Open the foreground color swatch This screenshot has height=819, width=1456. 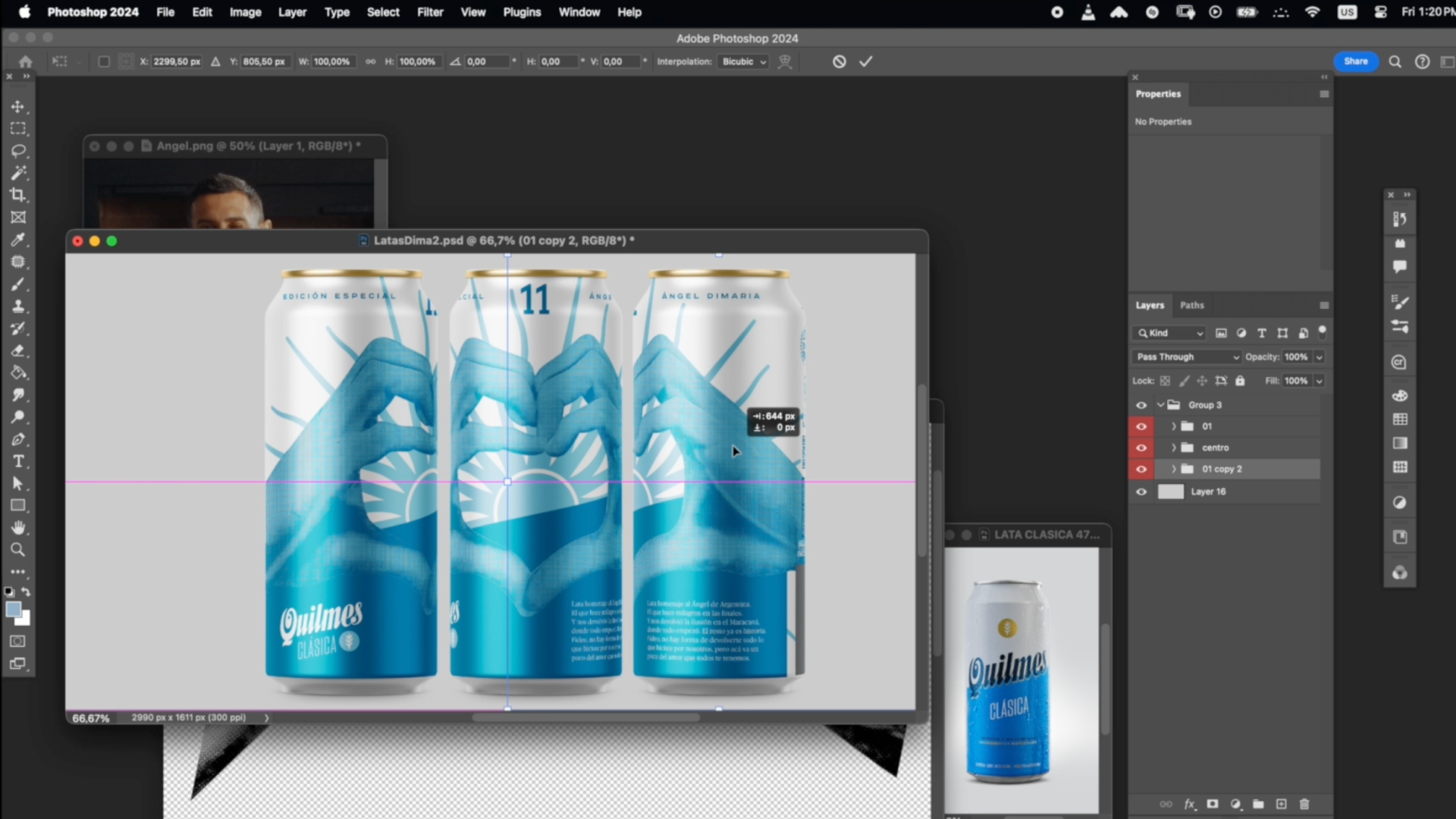pos(13,610)
